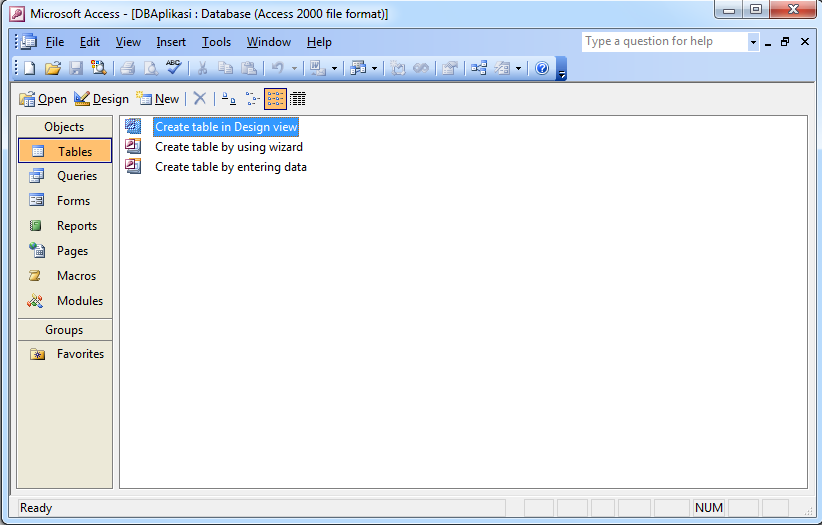Screen dimensions: 822x525
Task: Select Tables in the Objects bar
Action: [x=65, y=151]
